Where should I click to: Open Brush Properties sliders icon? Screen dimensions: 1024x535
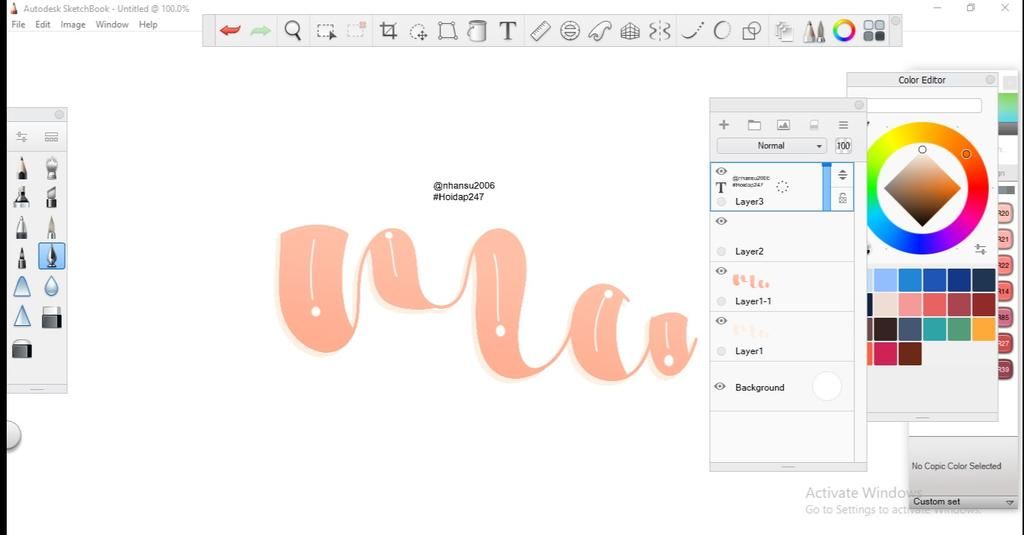click(22, 137)
